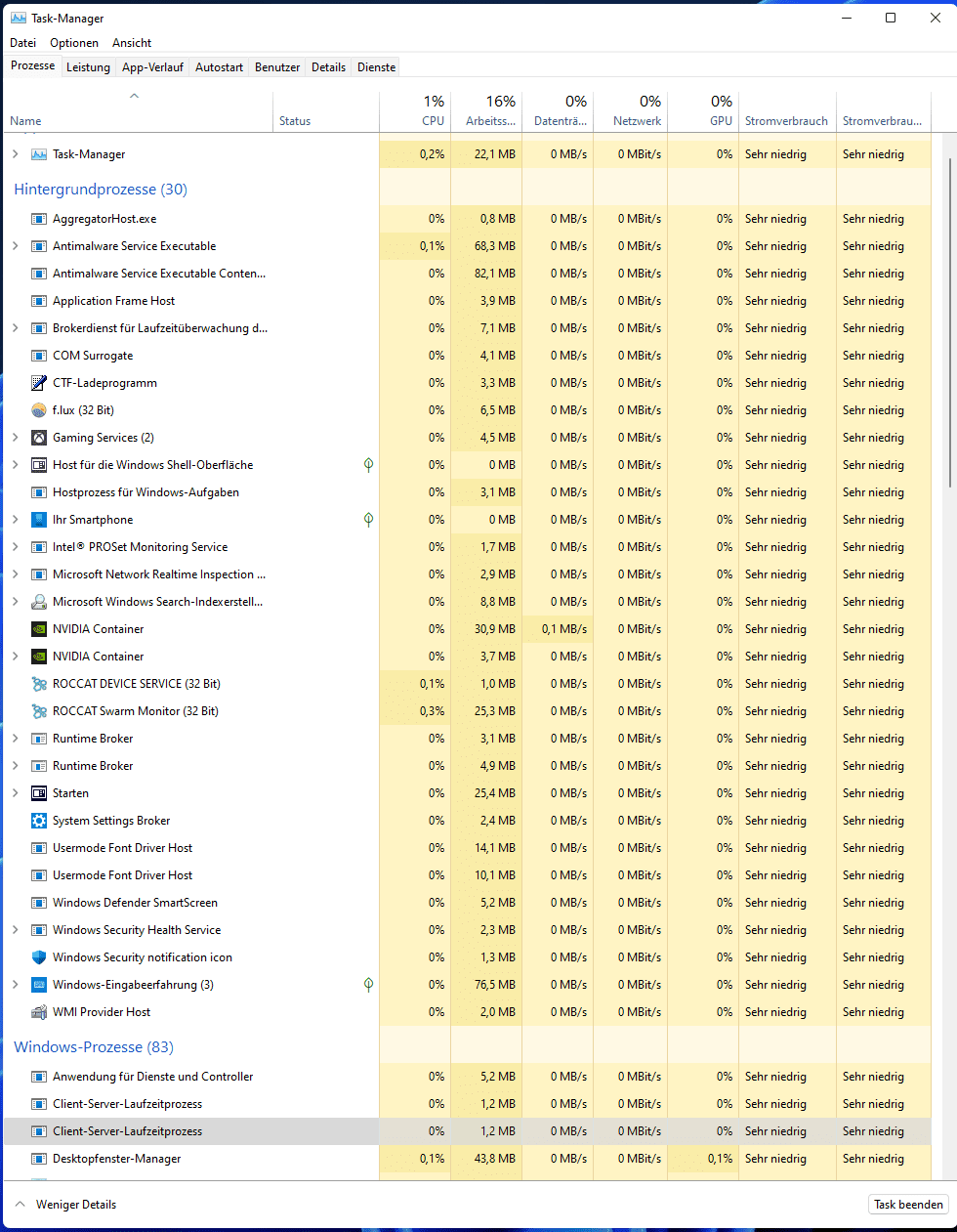
Task: Switch to the Autostart tab
Action: tap(219, 67)
